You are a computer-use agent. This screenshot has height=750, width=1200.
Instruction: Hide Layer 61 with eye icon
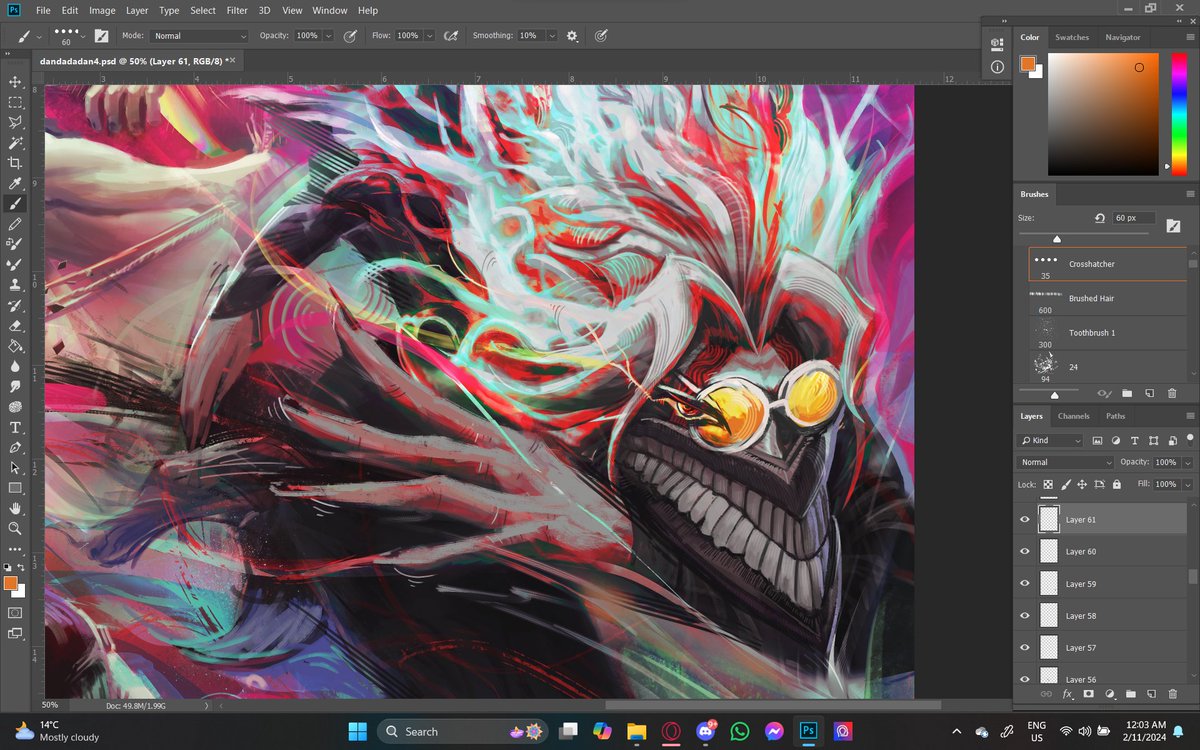click(x=1025, y=519)
